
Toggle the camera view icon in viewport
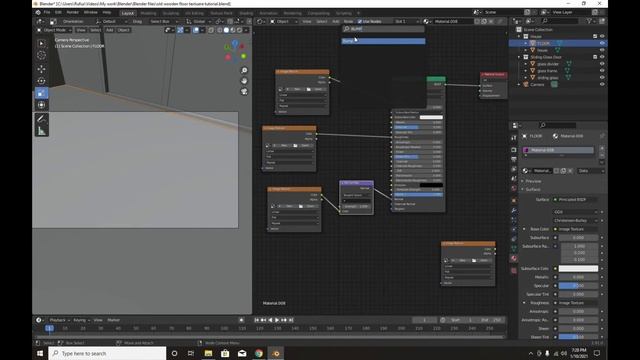(x=244, y=91)
